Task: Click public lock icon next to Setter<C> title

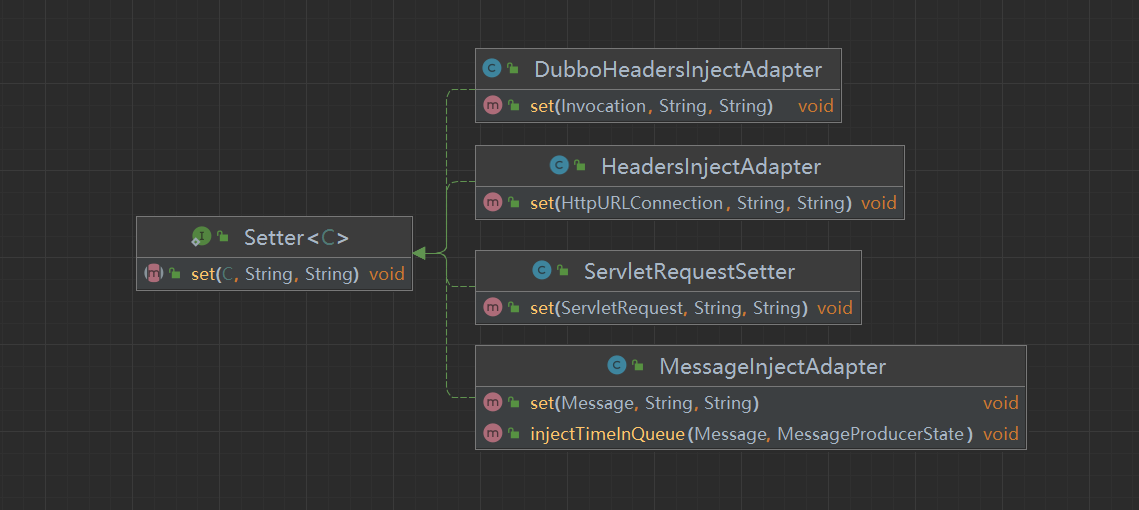Action: tap(223, 237)
